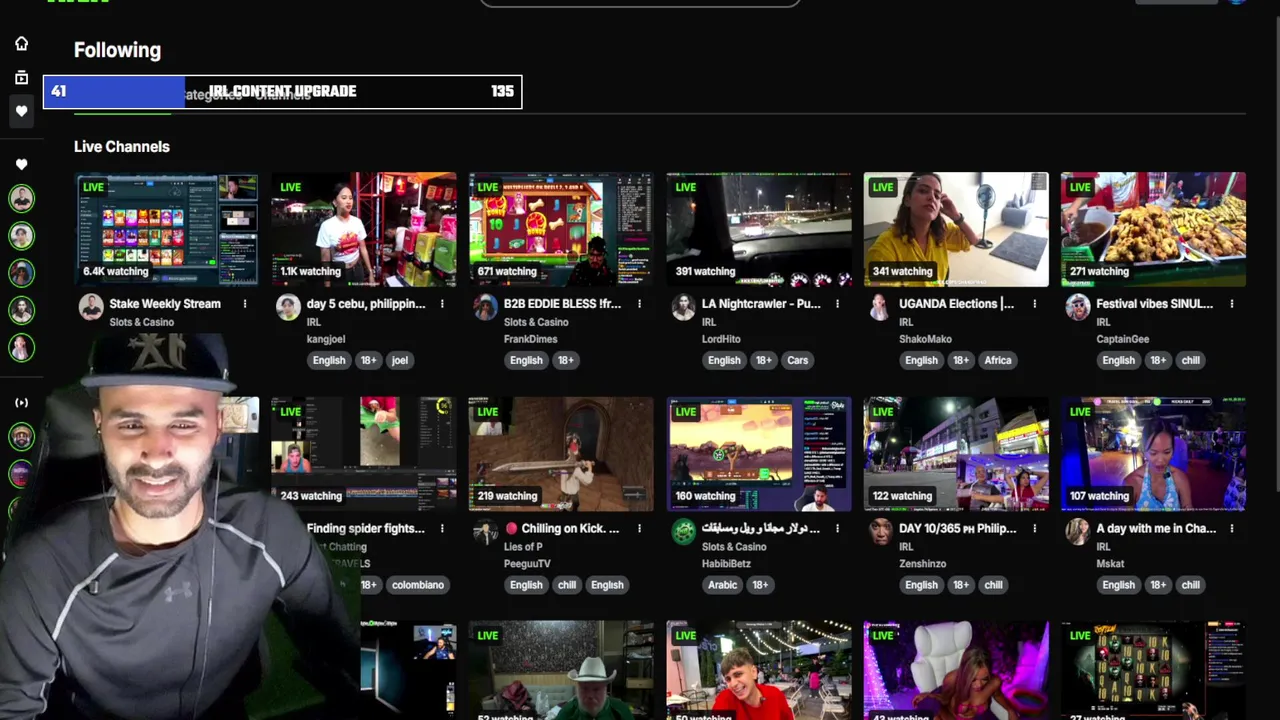1280x720 pixels.
Task: Open Mskat avatar beside A day with me
Action: click(x=1077, y=532)
